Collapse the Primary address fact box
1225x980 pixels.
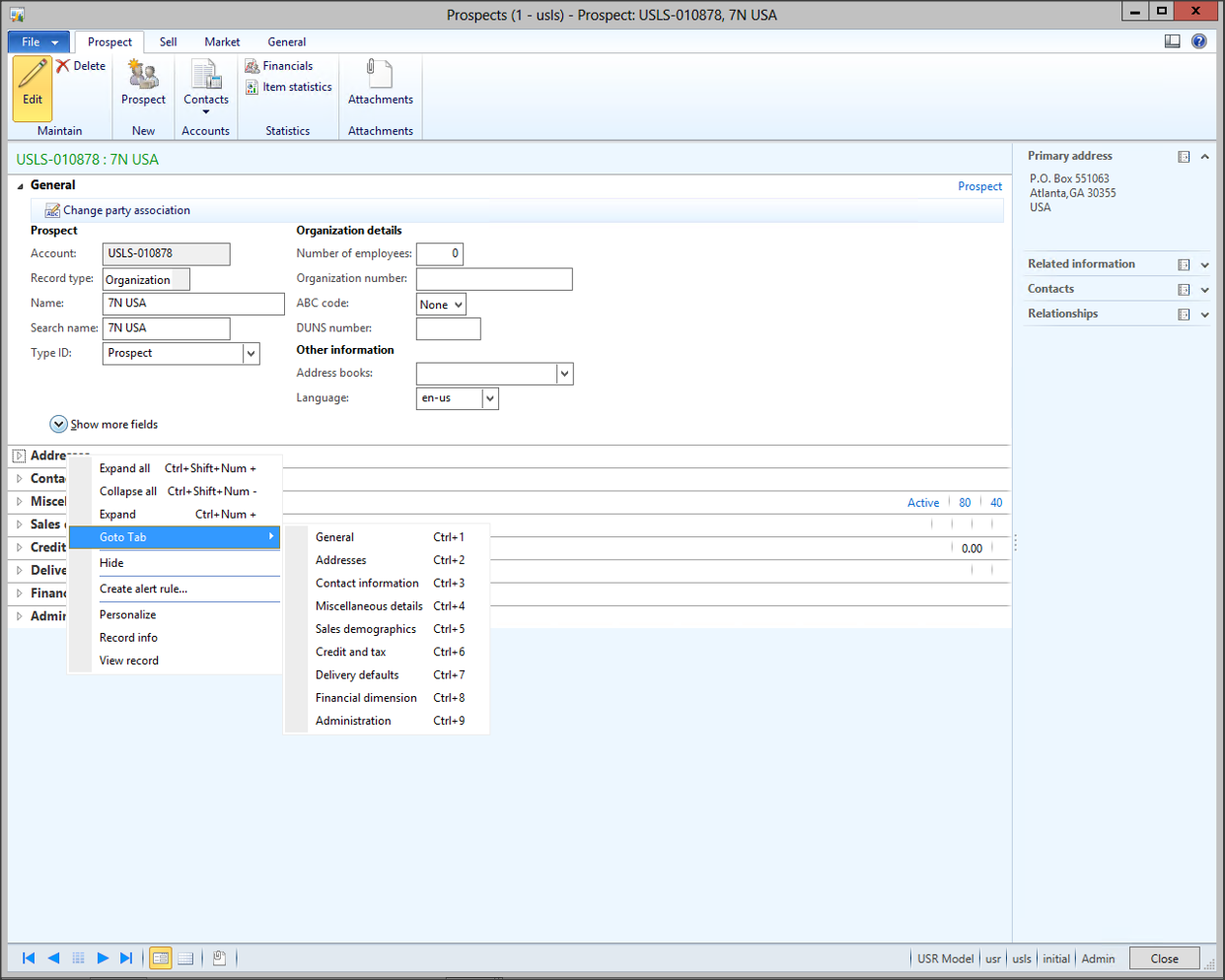click(x=1205, y=157)
